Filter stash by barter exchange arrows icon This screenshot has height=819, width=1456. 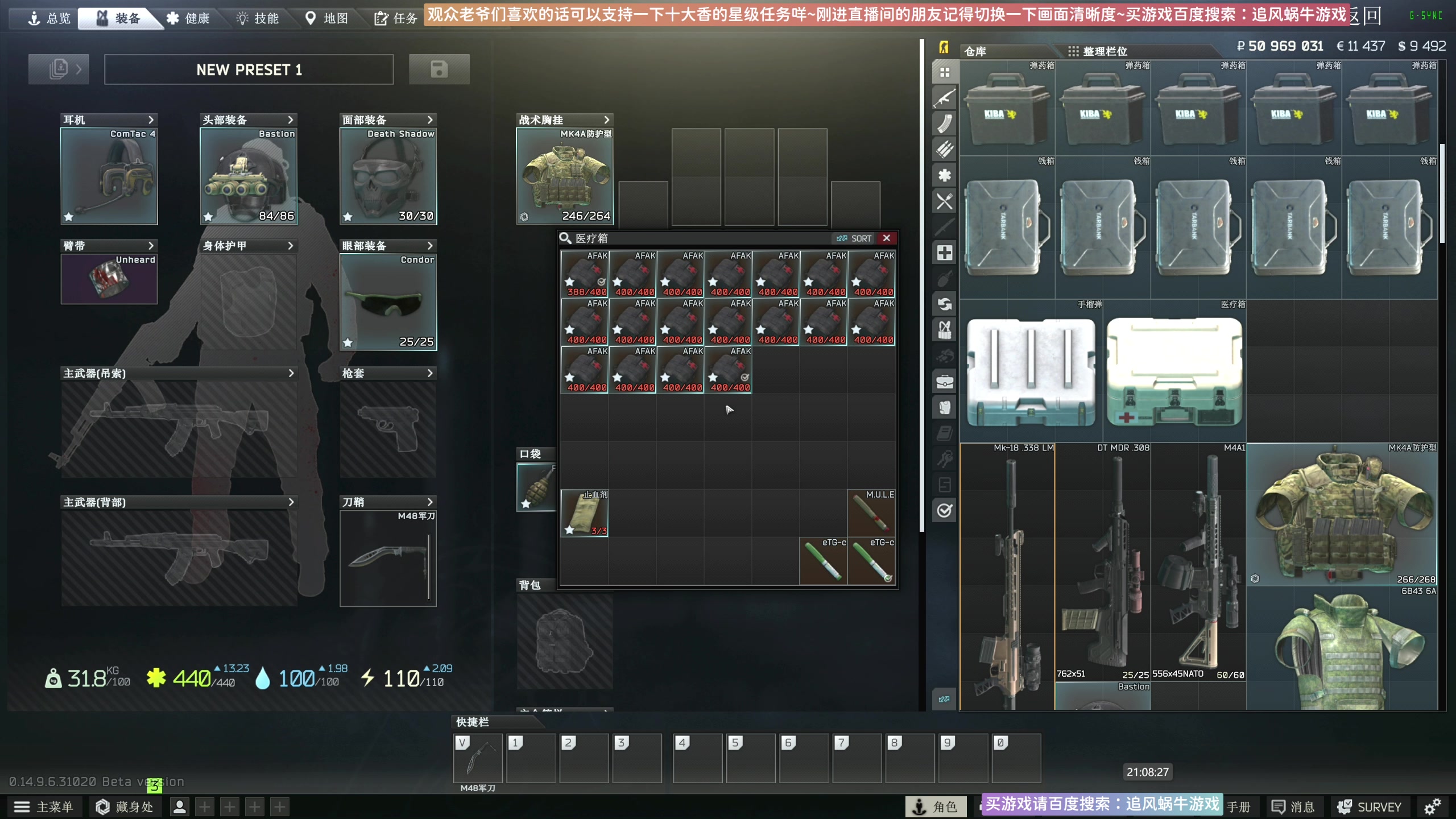coord(945,304)
